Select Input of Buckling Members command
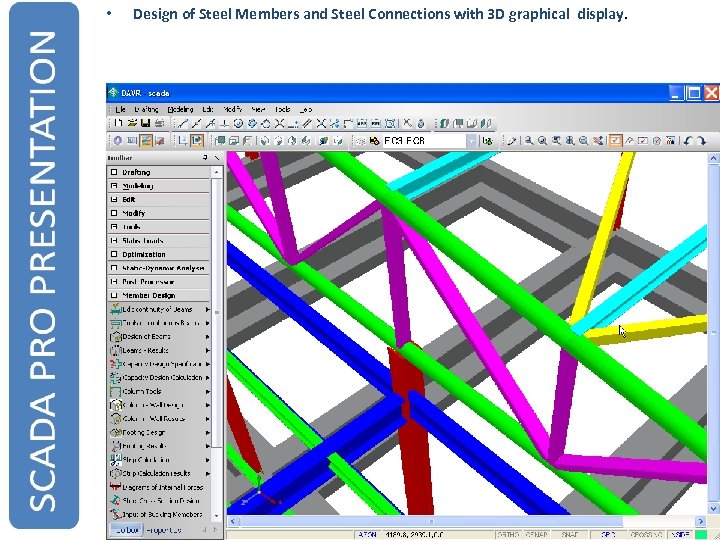Screen dimensions: 720x540 [163, 515]
